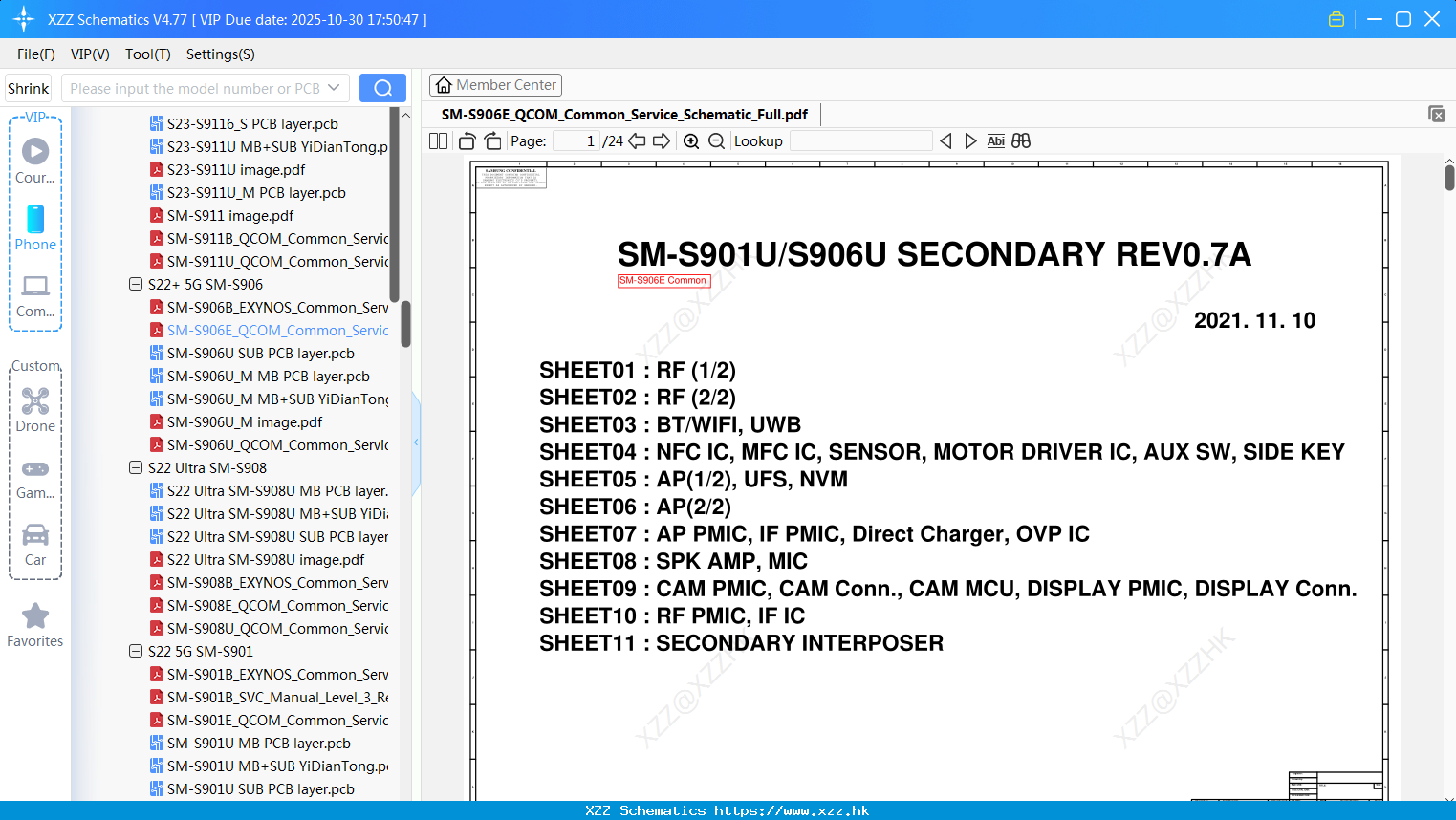Open the Favorites star
Image resolution: width=1456 pixels, height=820 pixels.
(35, 626)
